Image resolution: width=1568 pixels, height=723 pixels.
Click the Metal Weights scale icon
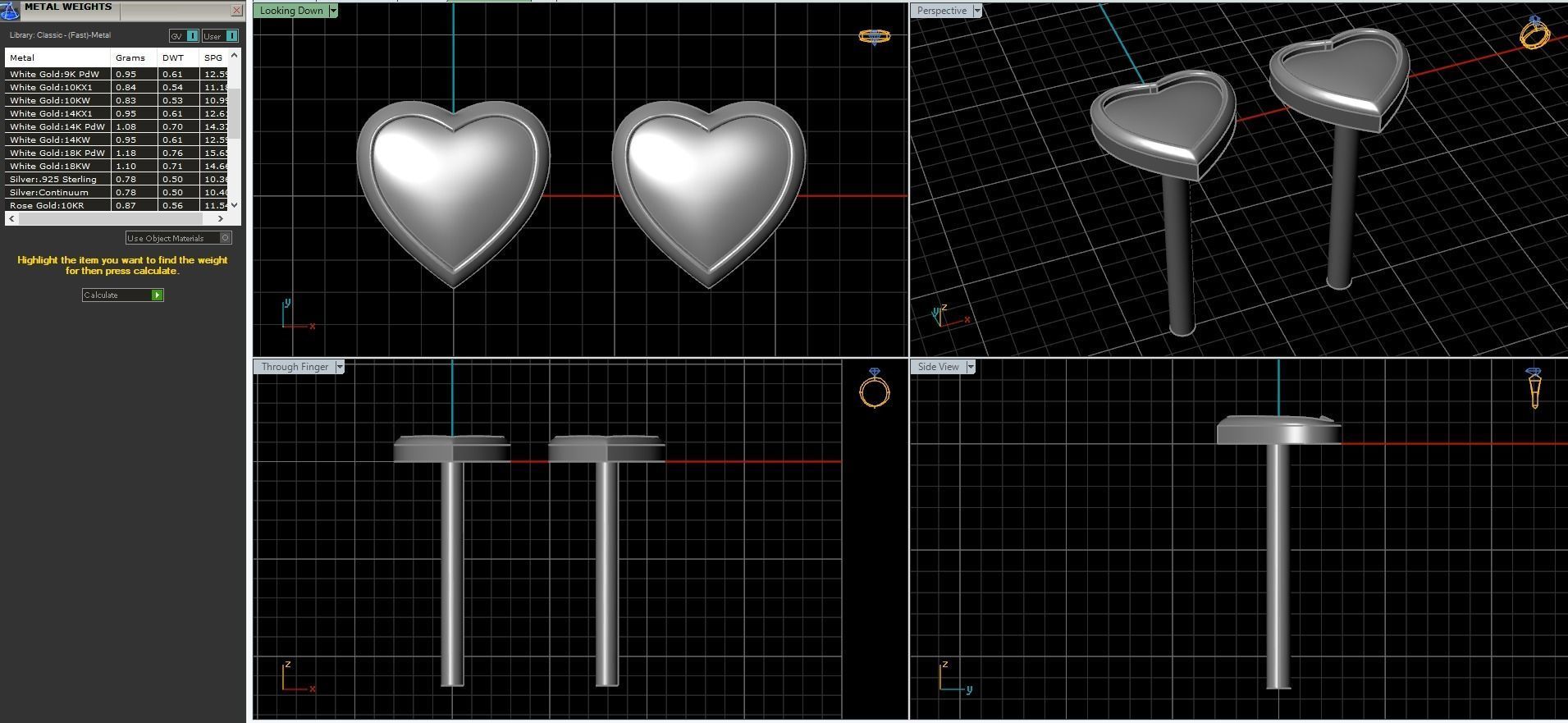[x=9, y=11]
